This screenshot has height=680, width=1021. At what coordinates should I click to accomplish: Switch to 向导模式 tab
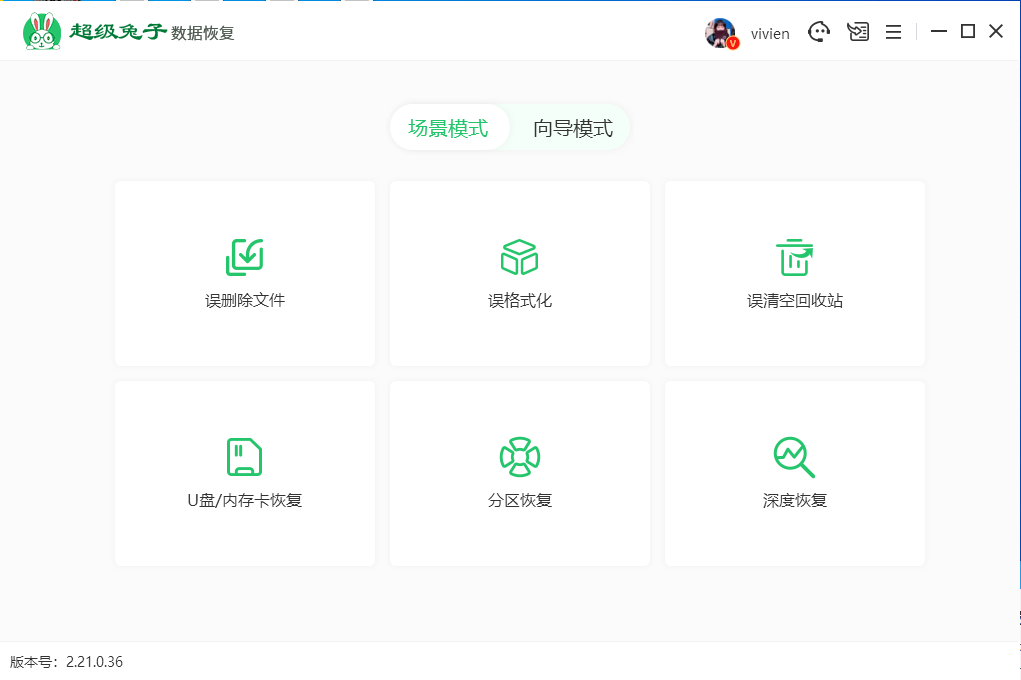[573, 128]
